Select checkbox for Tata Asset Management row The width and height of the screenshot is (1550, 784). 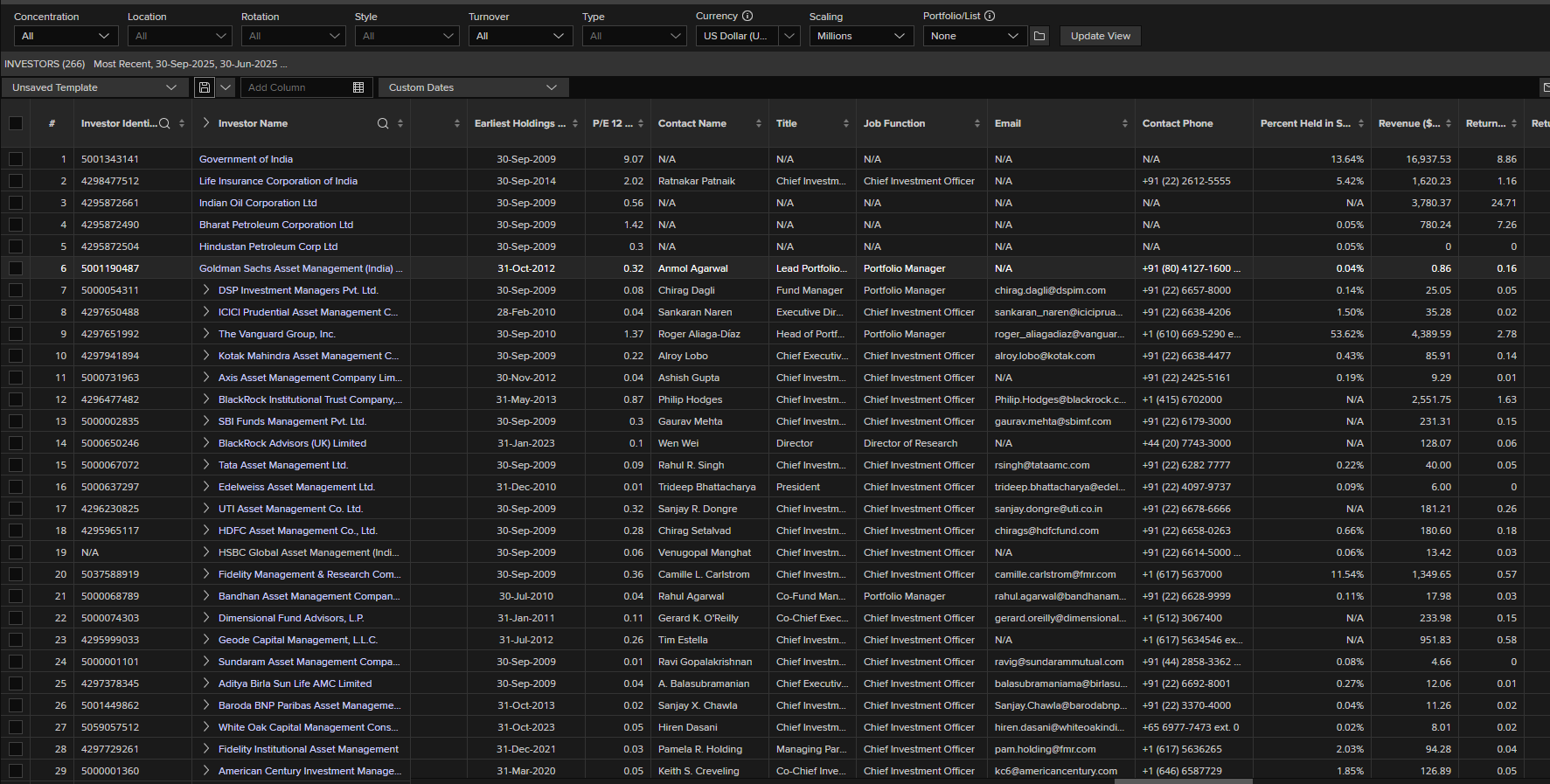[16, 465]
